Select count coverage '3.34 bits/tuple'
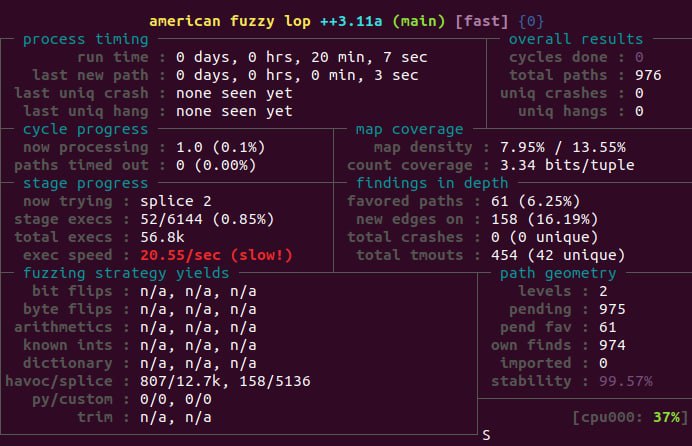 (567, 165)
